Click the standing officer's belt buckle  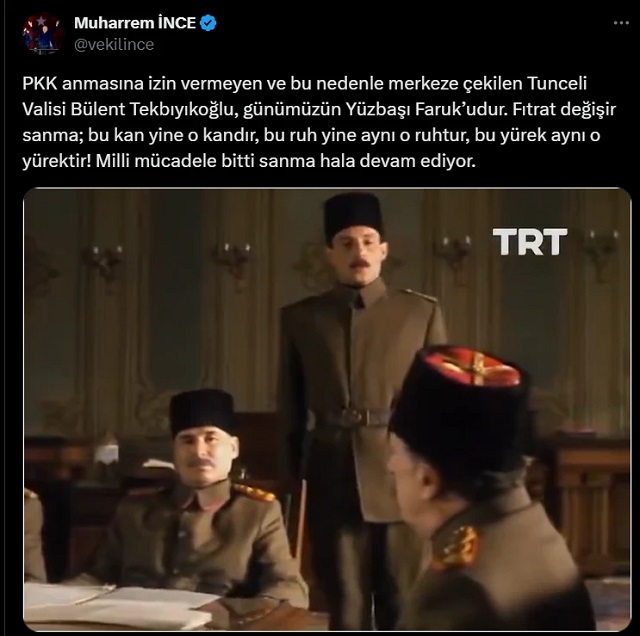(x=352, y=417)
